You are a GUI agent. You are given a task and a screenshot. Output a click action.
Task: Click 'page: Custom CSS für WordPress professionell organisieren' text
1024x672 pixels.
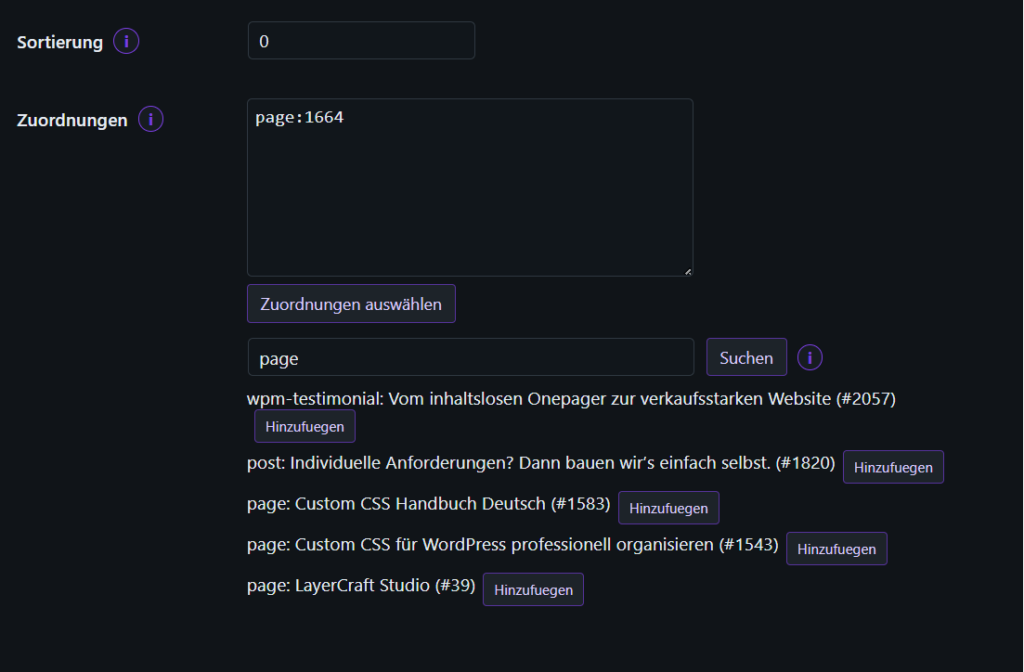click(x=513, y=545)
